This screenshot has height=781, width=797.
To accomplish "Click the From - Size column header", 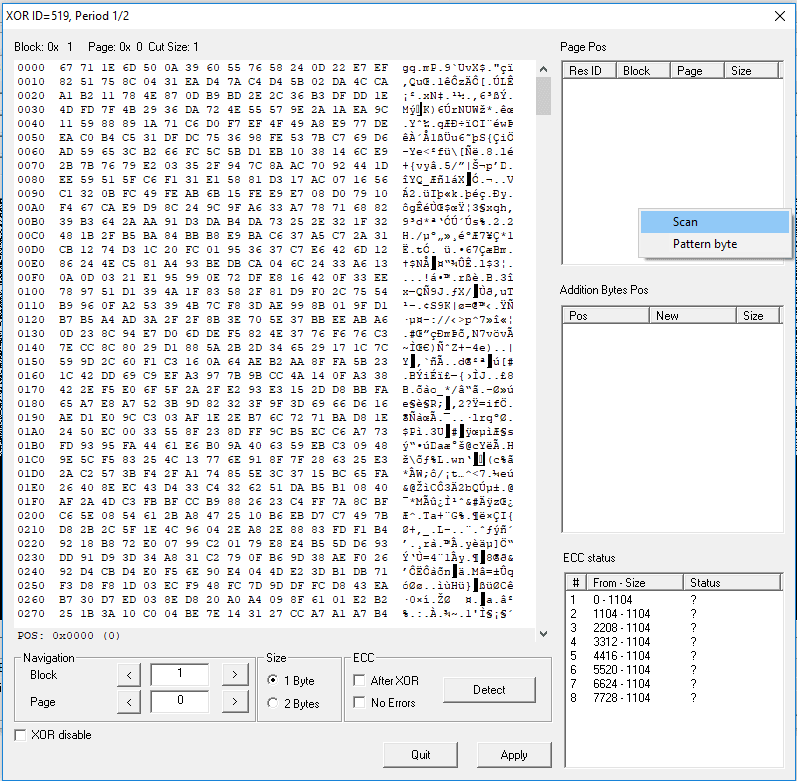I will pyautogui.click(x=635, y=582).
